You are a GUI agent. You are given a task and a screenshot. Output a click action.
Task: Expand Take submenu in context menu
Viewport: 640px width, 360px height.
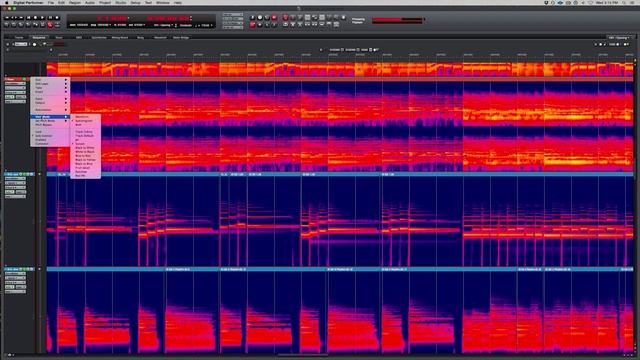tap(50, 88)
